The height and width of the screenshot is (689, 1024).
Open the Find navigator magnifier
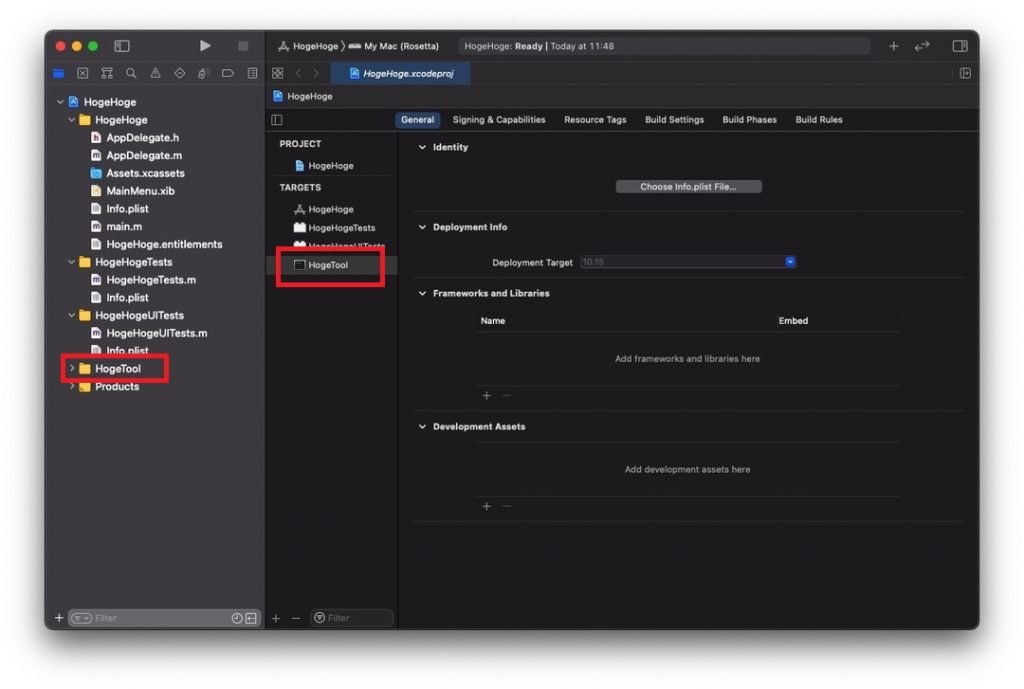(x=131, y=73)
